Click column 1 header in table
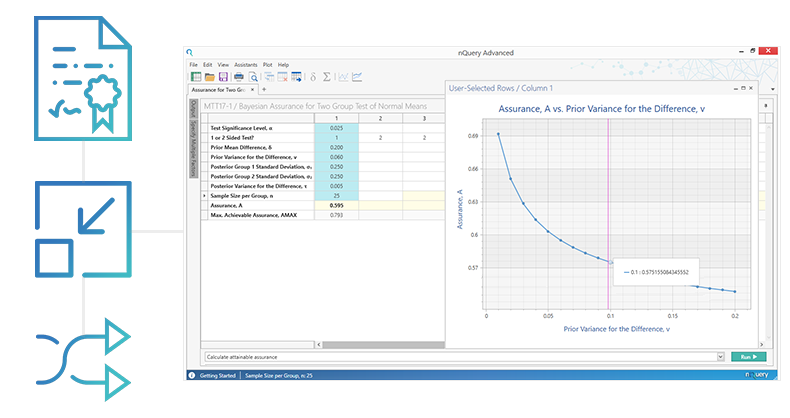Viewport: 790px width, 418px height. coord(337,118)
